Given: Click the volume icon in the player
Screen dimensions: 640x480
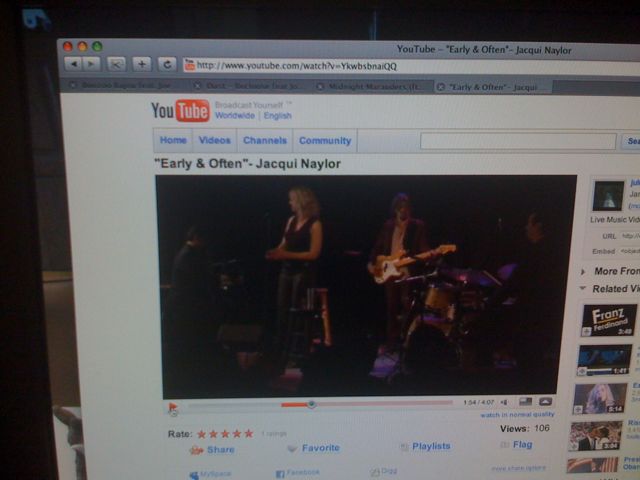Looking at the screenshot, I should click(504, 402).
